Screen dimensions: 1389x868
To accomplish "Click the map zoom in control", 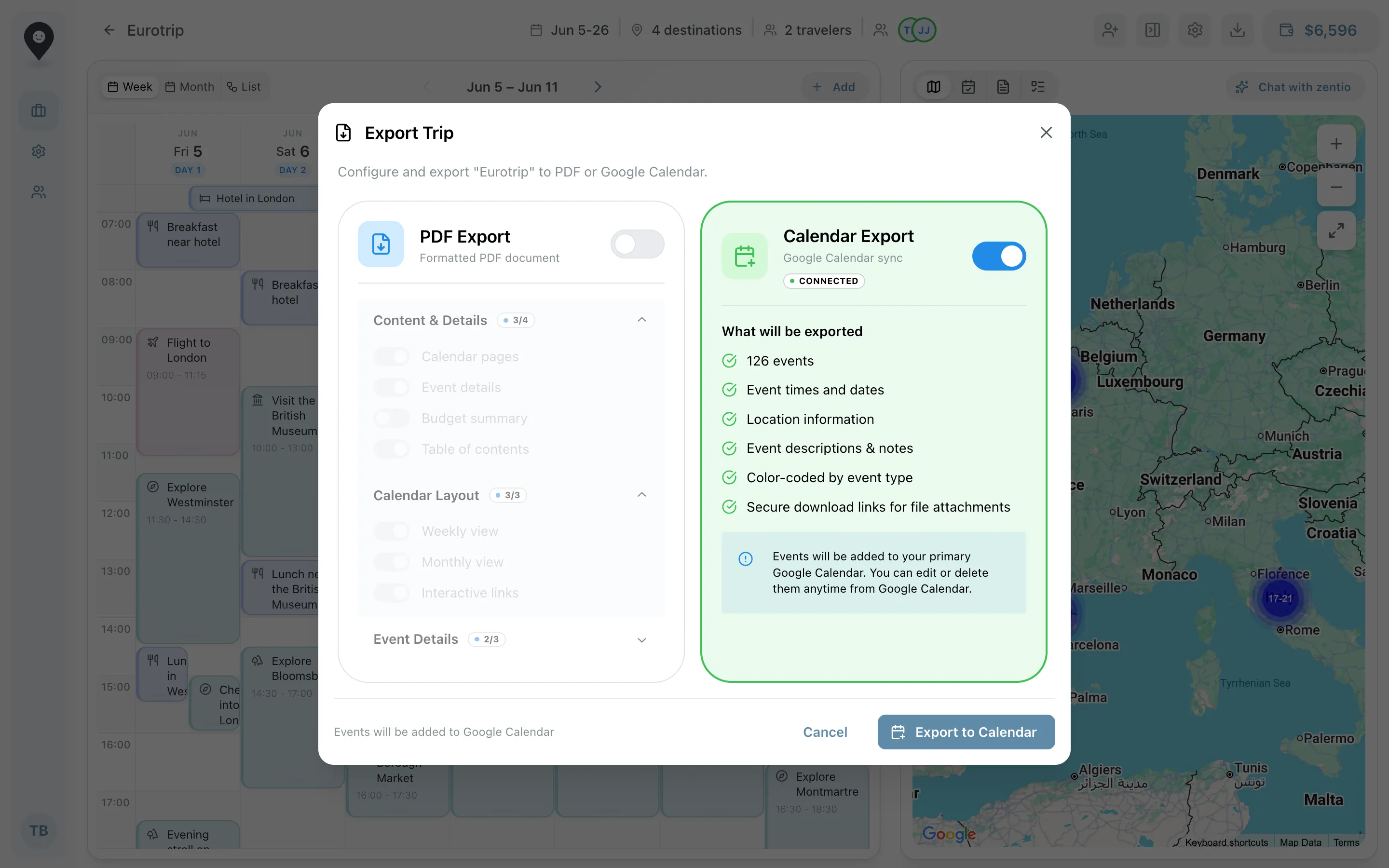I will coord(1336,144).
